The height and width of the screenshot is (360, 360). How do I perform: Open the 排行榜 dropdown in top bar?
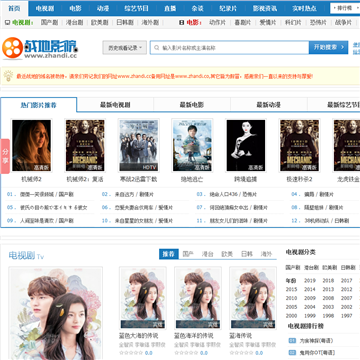pyautogui.click(x=345, y=8)
